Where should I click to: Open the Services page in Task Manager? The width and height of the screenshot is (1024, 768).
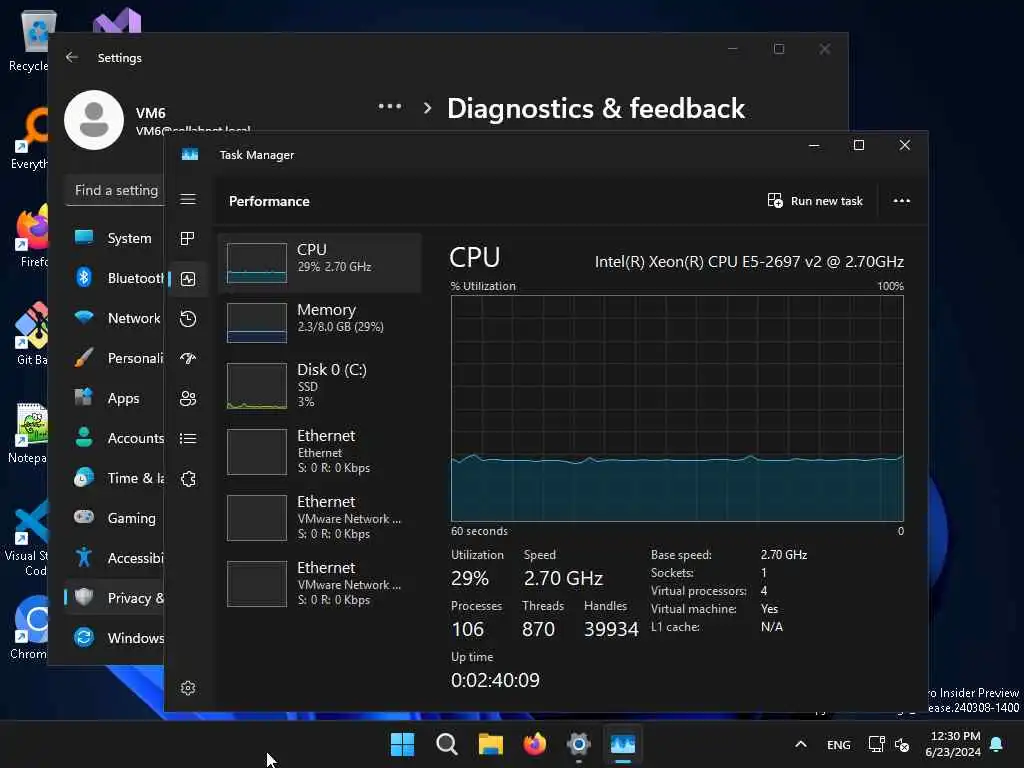(188, 479)
